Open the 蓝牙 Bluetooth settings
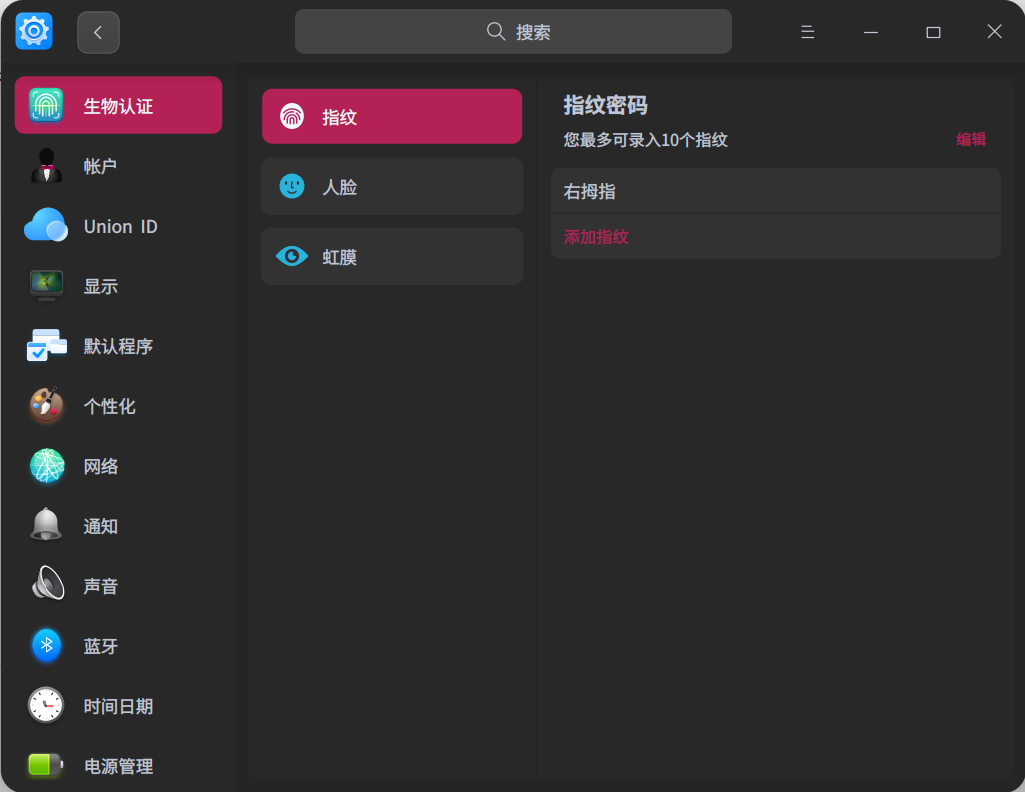This screenshot has width=1025, height=792. pyautogui.click(x=100, y=645)
